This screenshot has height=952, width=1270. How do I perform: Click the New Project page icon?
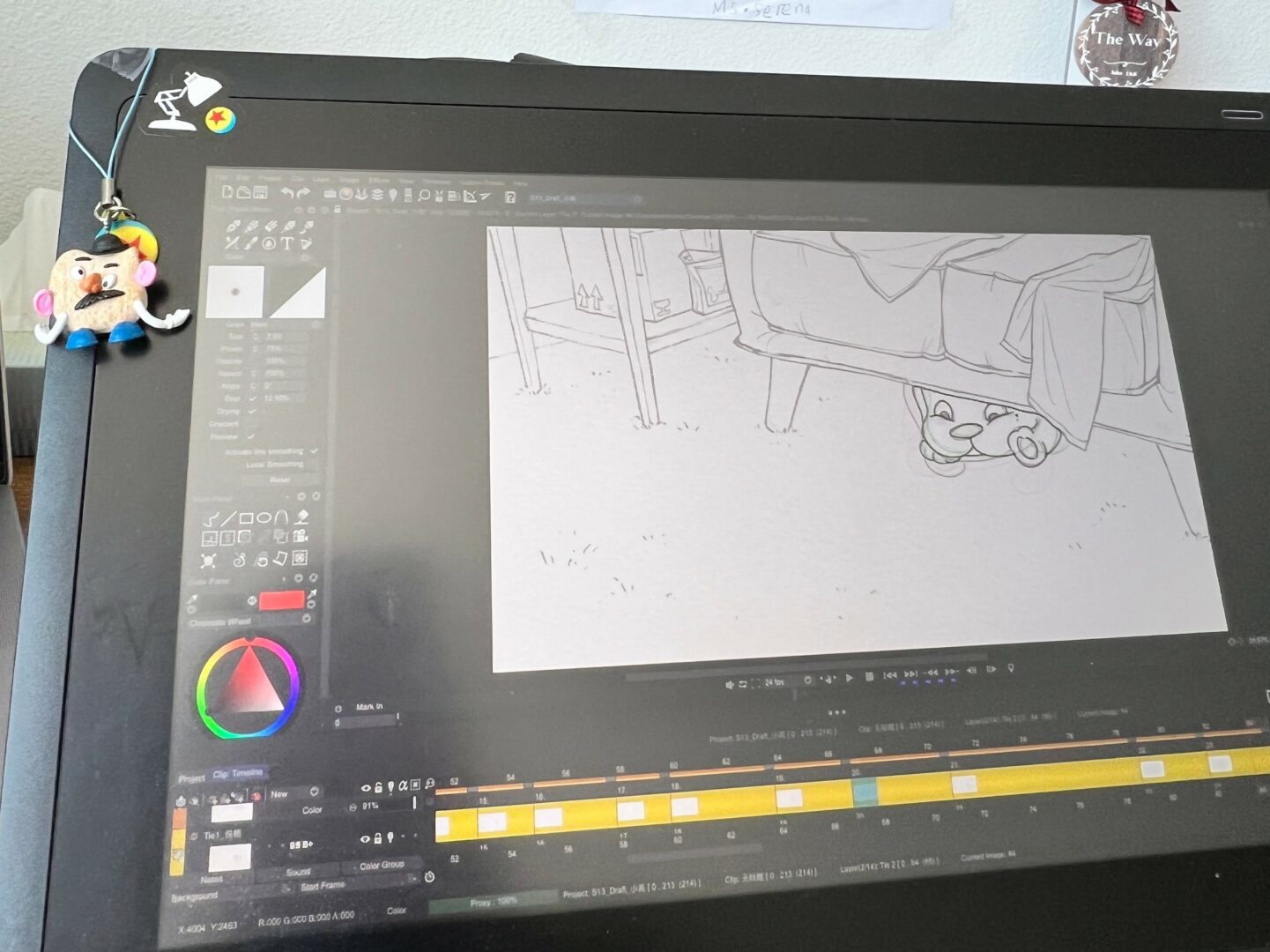pos(227,191)
